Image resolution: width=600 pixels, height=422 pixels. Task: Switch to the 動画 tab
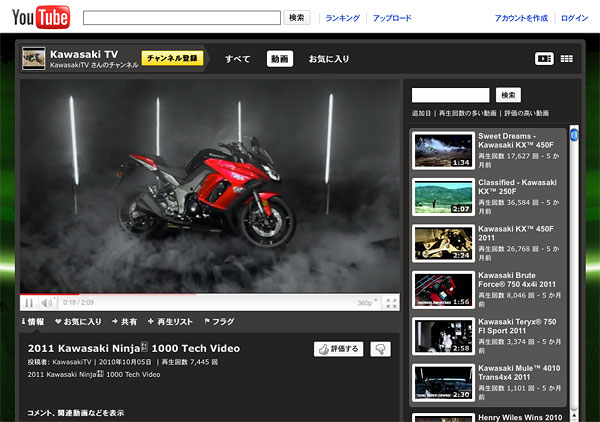click(280, 59)
